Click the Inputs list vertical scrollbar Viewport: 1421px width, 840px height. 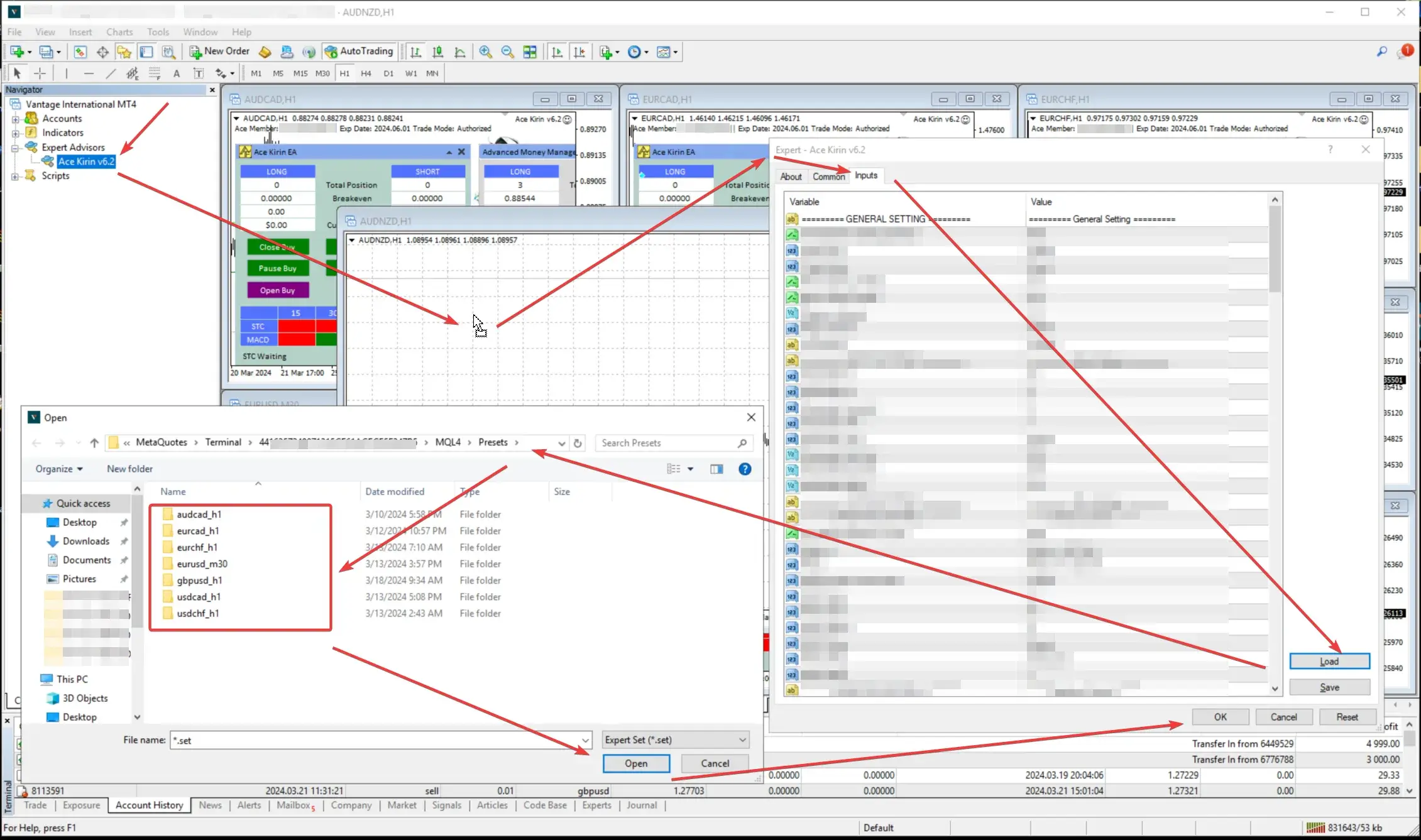1275,444
